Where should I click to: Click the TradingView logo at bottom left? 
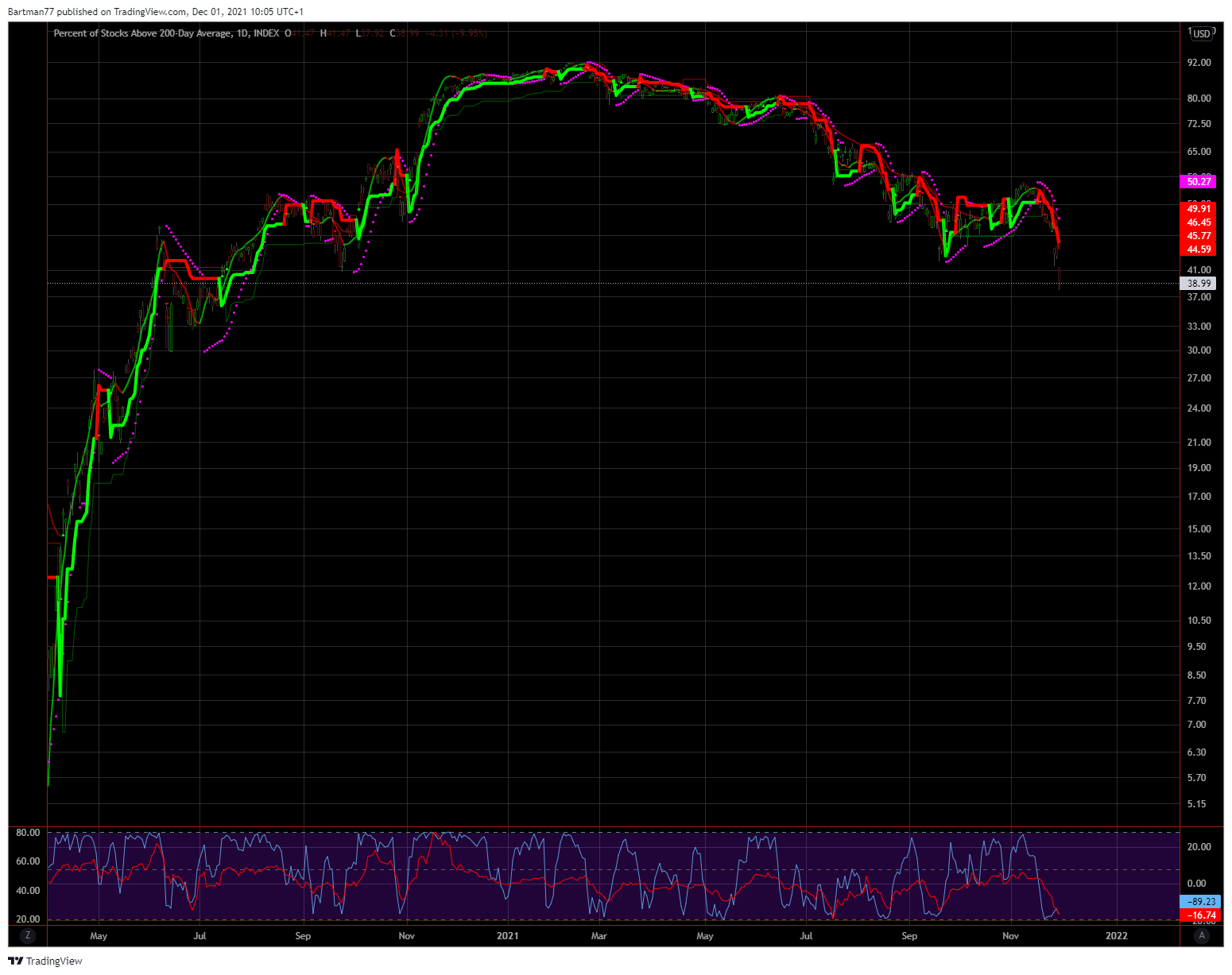coord(45,961)
